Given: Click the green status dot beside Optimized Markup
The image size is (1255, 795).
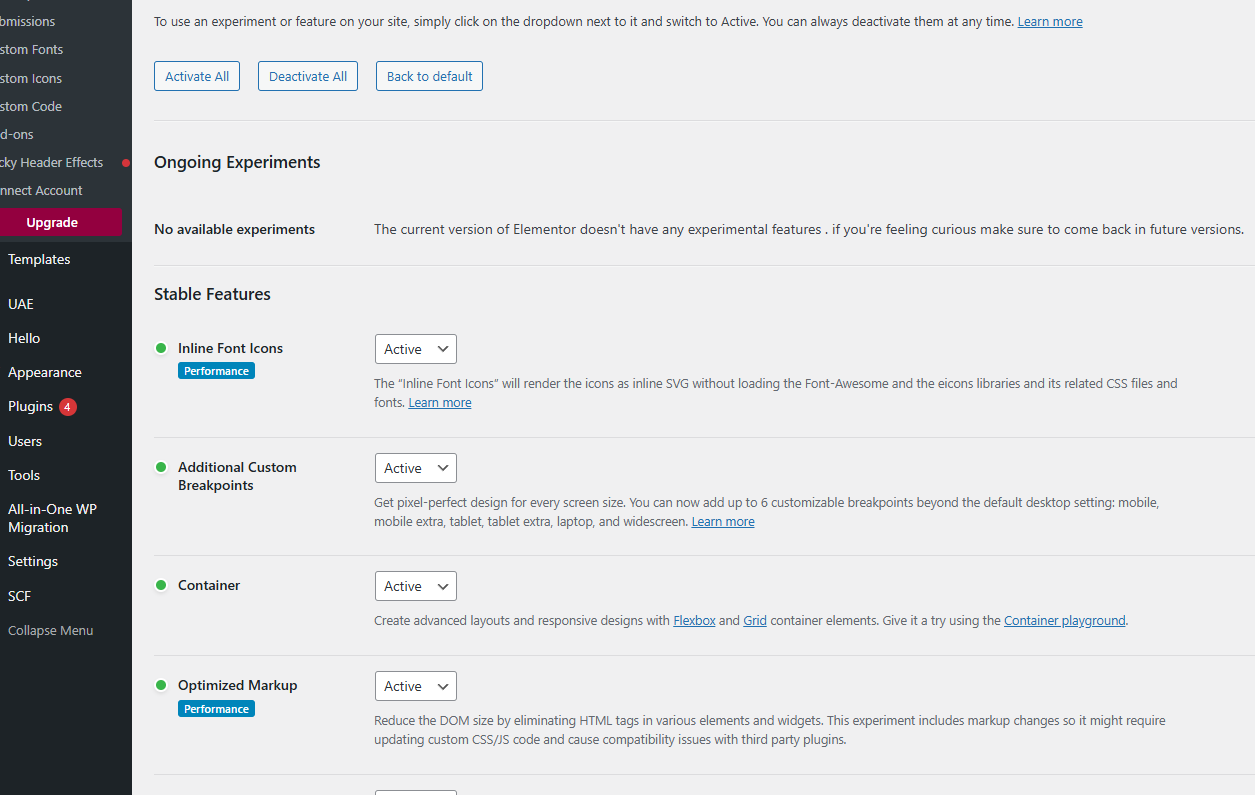Looking at the screenshot, I should pos(161,685).
